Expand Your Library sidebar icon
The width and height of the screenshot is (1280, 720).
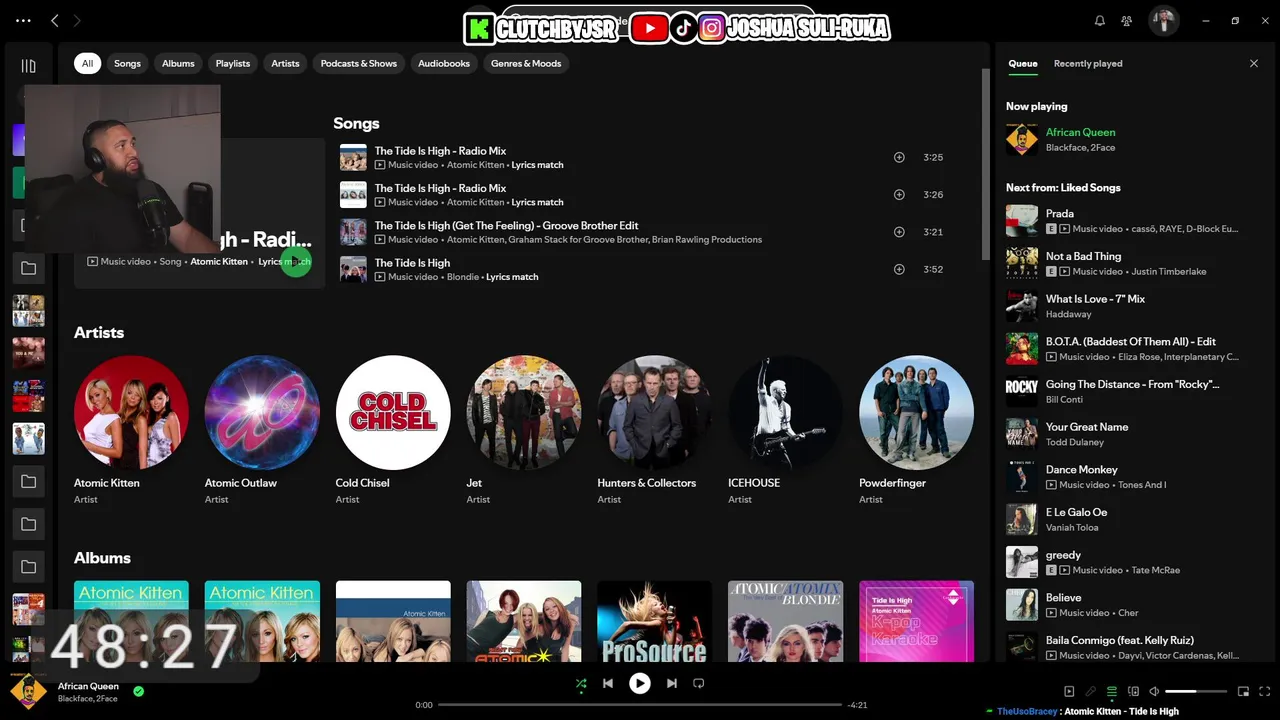pyautogui.click(x=28, y=66)
